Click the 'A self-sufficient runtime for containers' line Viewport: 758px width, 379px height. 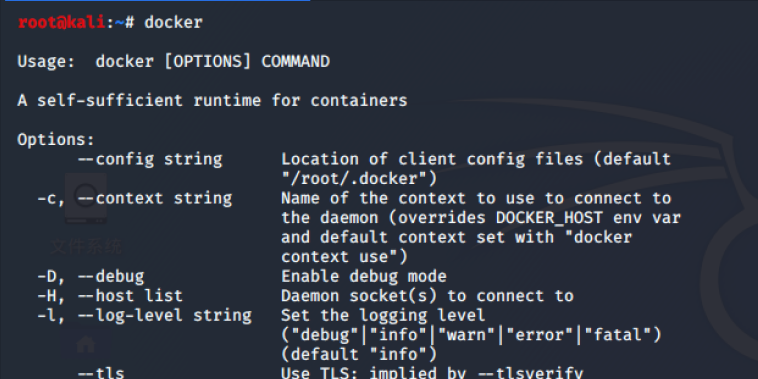coord(212,101)
